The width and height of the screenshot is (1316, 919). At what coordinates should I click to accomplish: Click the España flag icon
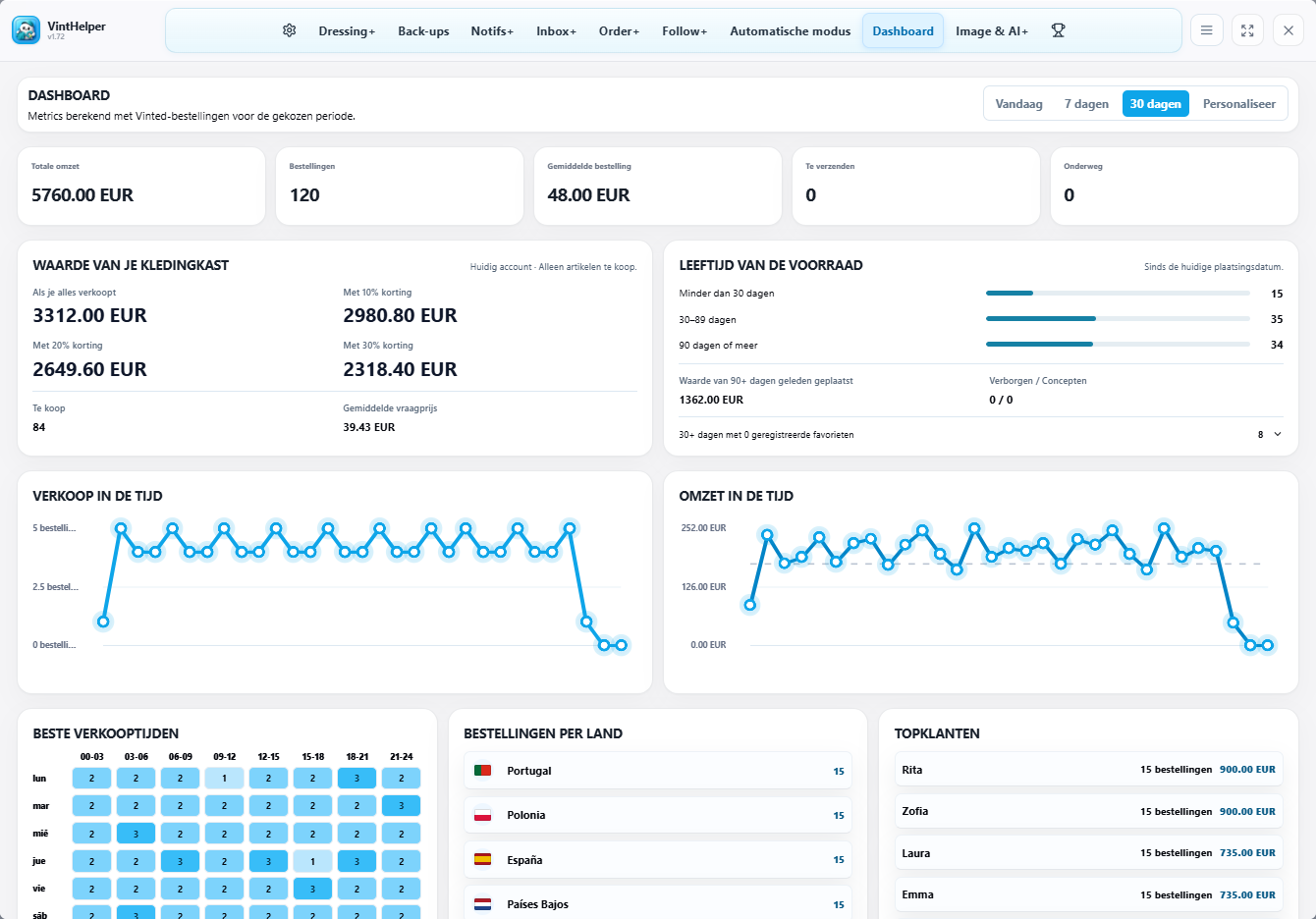pyautogui.click(x=482, y=859)
